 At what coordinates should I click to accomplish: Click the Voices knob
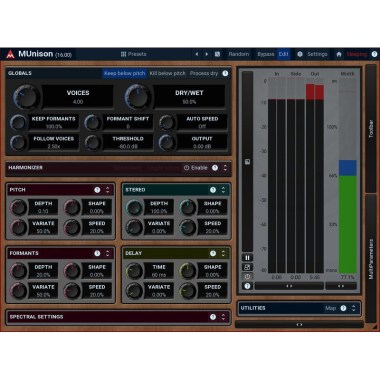coord(25,97)
